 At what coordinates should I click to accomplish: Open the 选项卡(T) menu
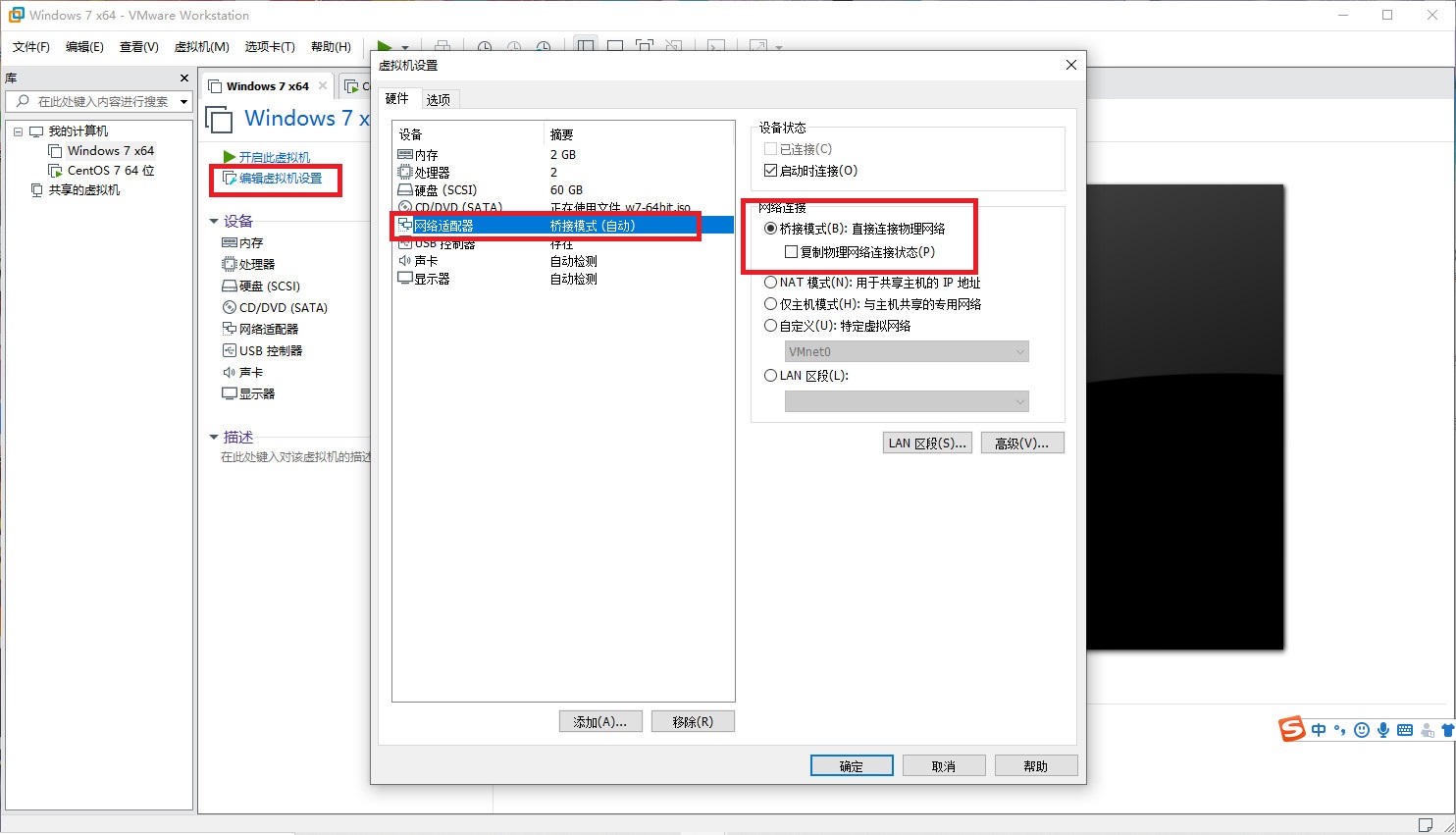tap(270, 47)
